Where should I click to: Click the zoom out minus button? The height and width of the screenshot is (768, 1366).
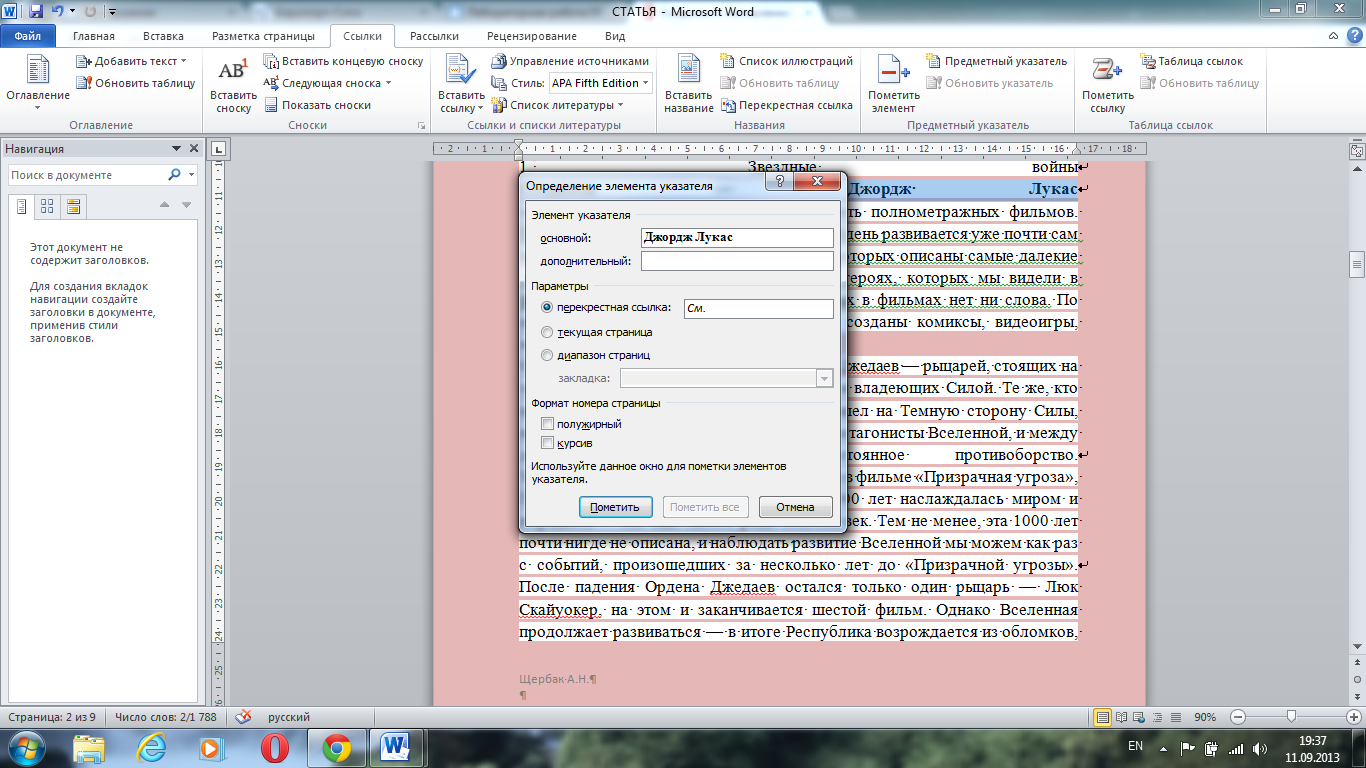[1238, 717]
